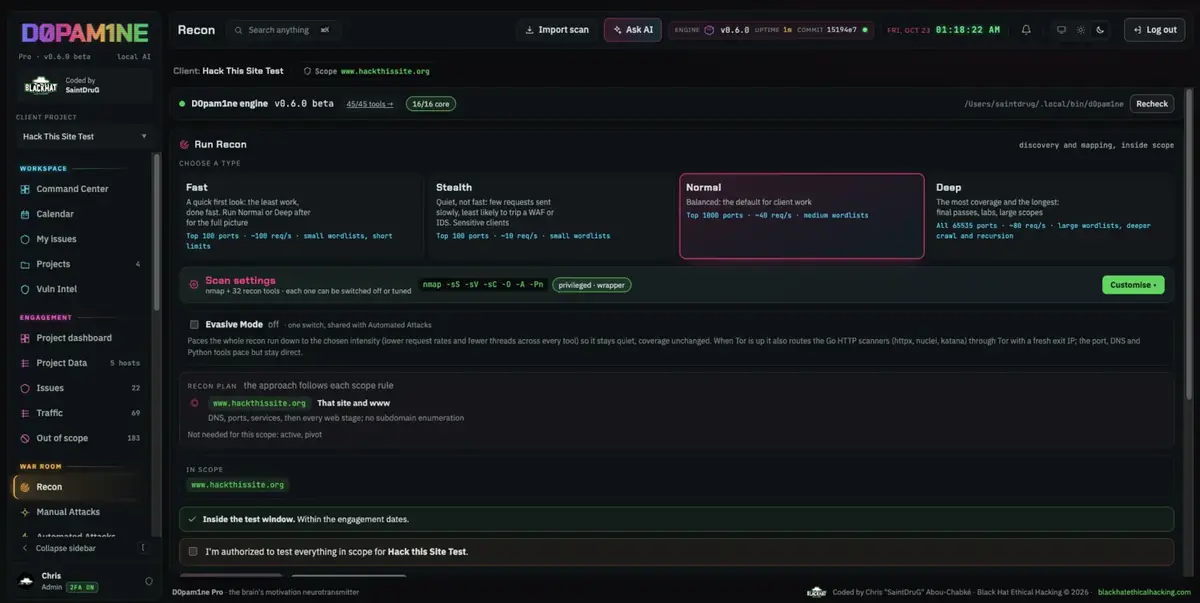Image resolution: width=1200 pixels, height=603 pixels.
Task: Click the Black Hat logo in the sidebar
Action: pos(42,86)
